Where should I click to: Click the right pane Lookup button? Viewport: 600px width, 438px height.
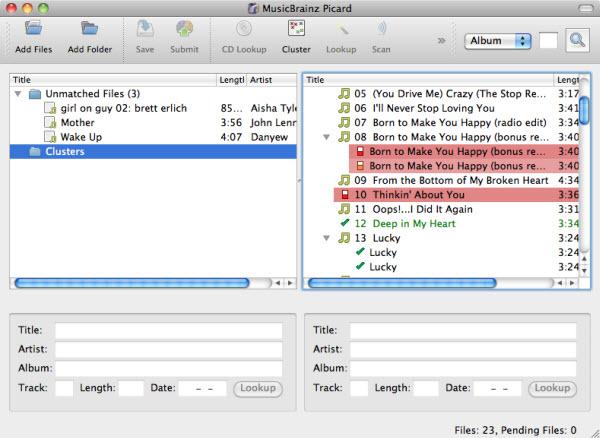[552, 388]
